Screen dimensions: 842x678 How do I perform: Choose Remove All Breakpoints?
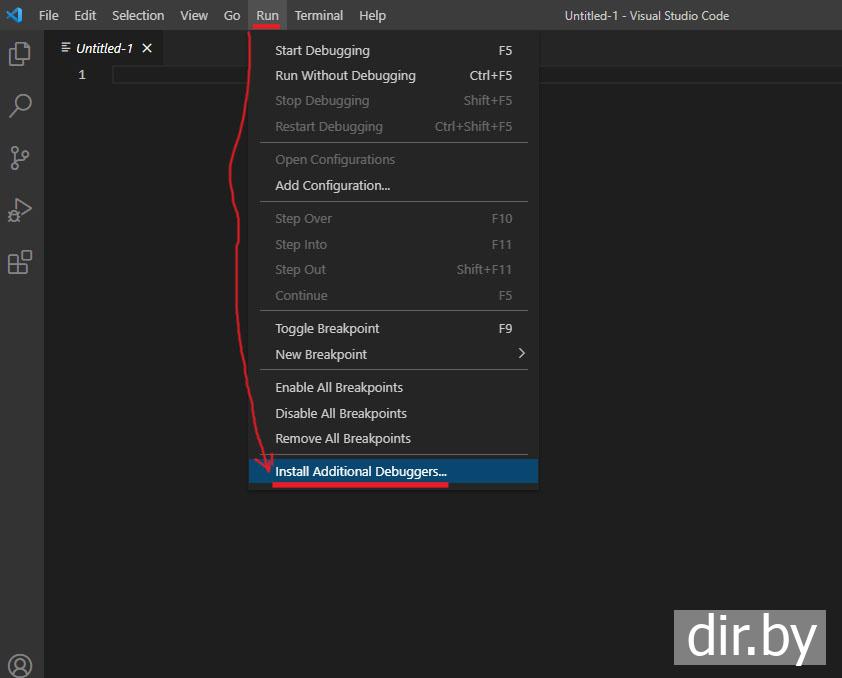(343, 438)
